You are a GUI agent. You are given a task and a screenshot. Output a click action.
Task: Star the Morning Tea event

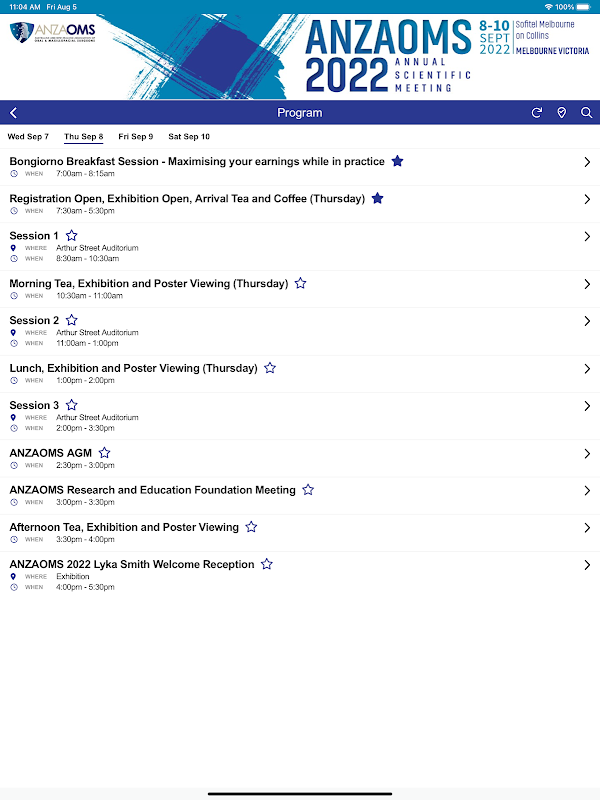pyautogui.click(x=301, y=283)
